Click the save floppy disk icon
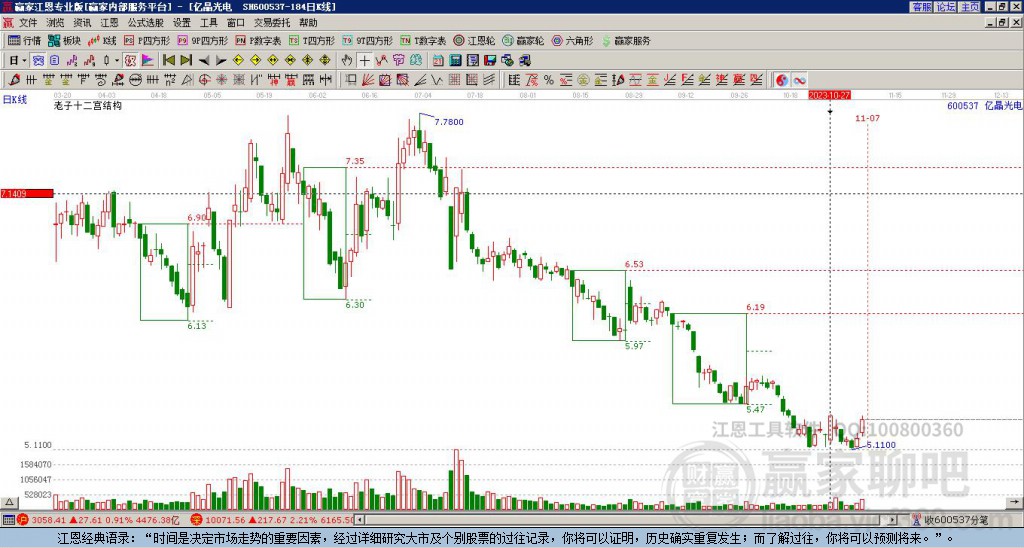 point(490,61)
